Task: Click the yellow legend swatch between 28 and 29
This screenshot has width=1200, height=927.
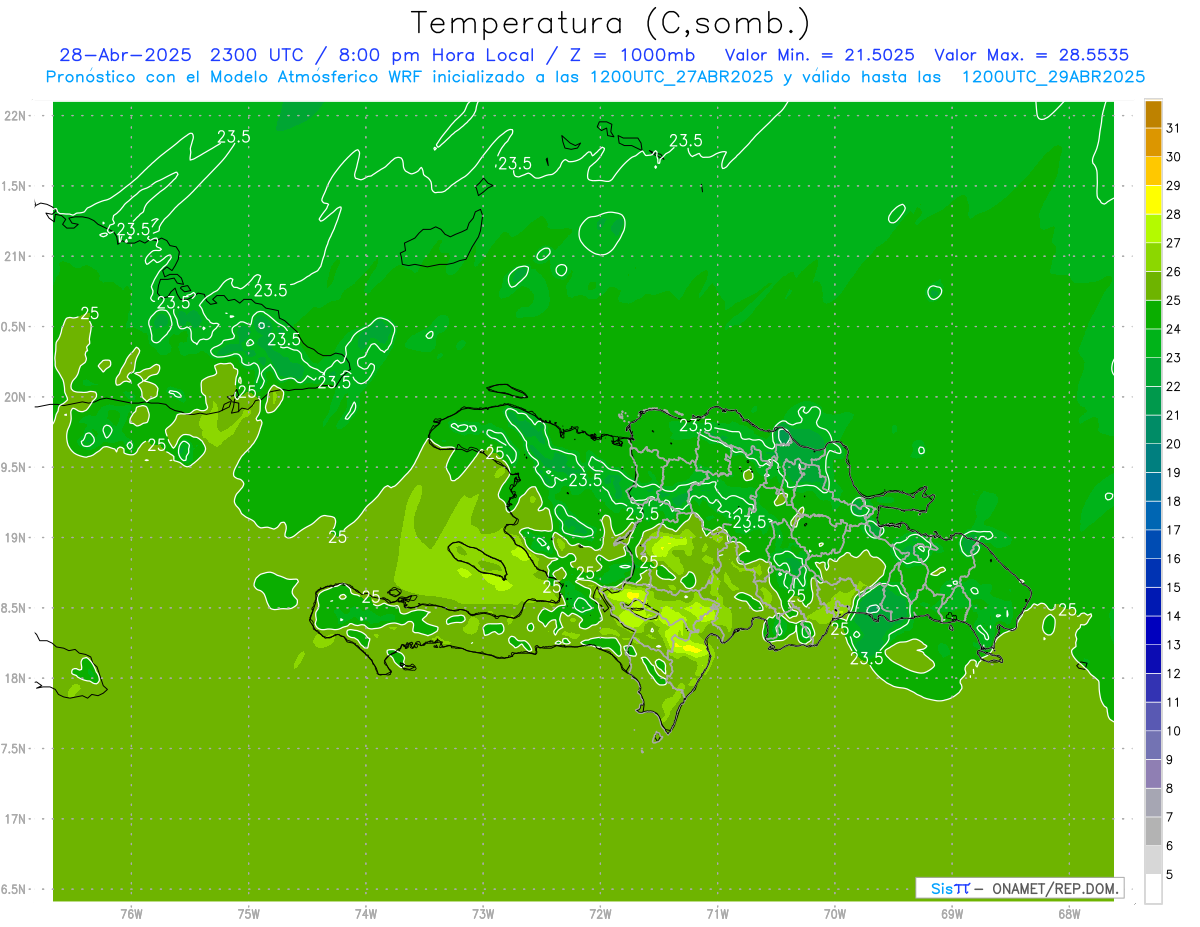Action: pyautogui.click(x=1153, y=200)
